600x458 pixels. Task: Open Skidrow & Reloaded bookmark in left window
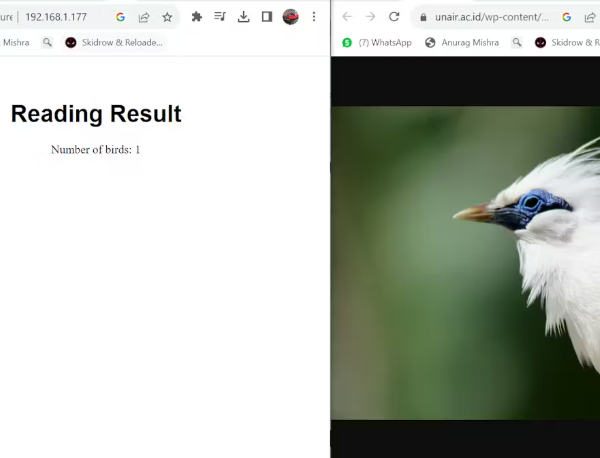114,42
